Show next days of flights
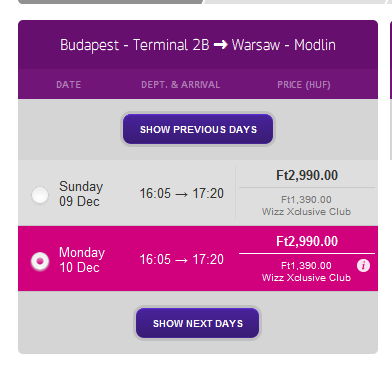 (x=198, y=323)
